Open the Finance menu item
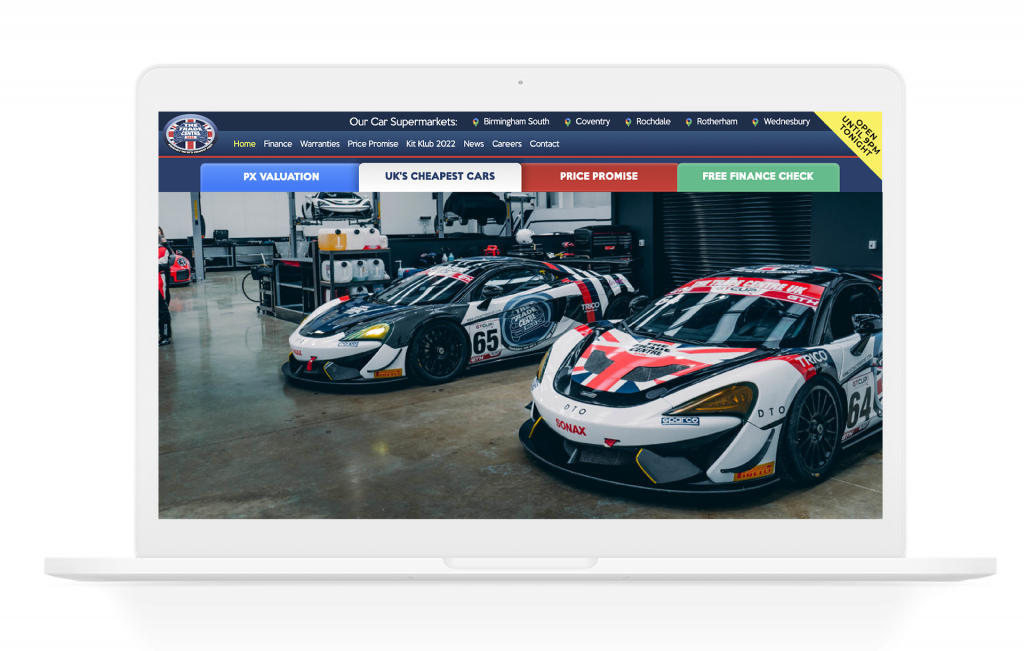 click(278, 144)
